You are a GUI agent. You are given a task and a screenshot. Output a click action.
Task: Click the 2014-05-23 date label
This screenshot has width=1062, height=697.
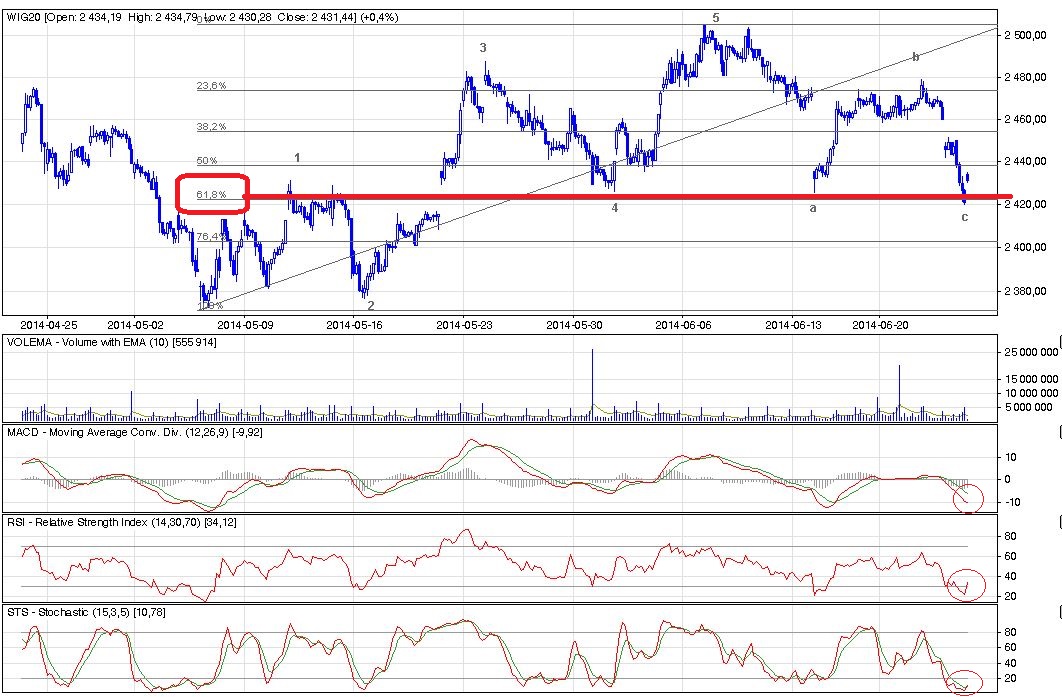point(464,325)
